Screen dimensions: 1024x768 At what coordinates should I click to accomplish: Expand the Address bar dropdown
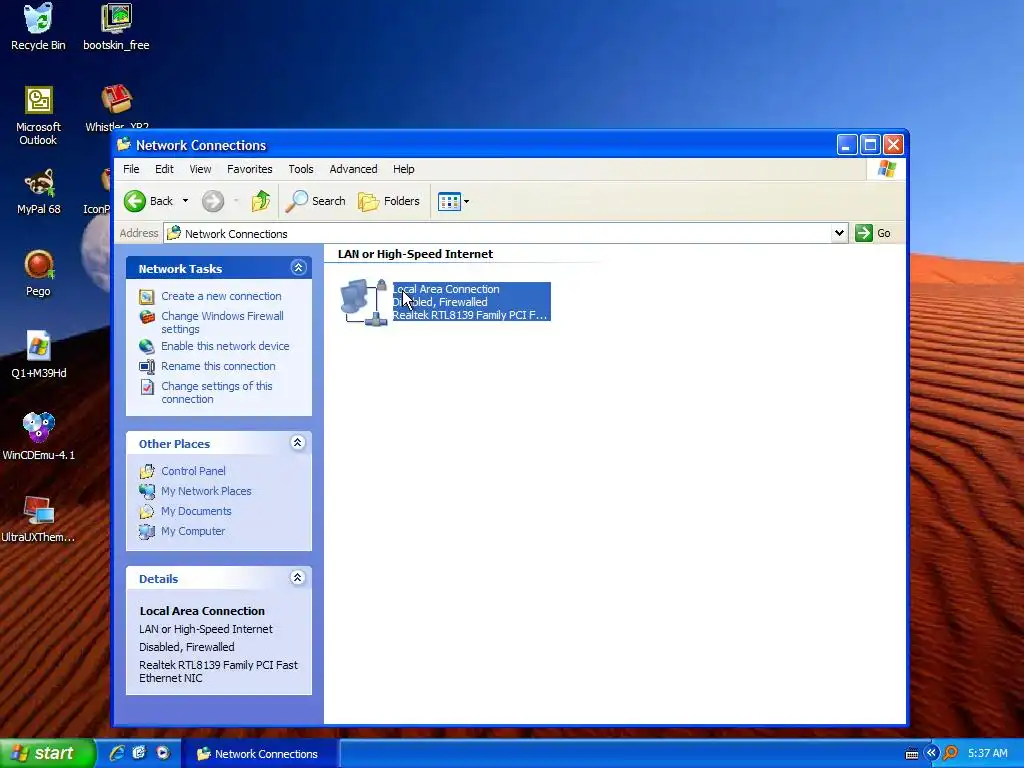click(839, 233)
